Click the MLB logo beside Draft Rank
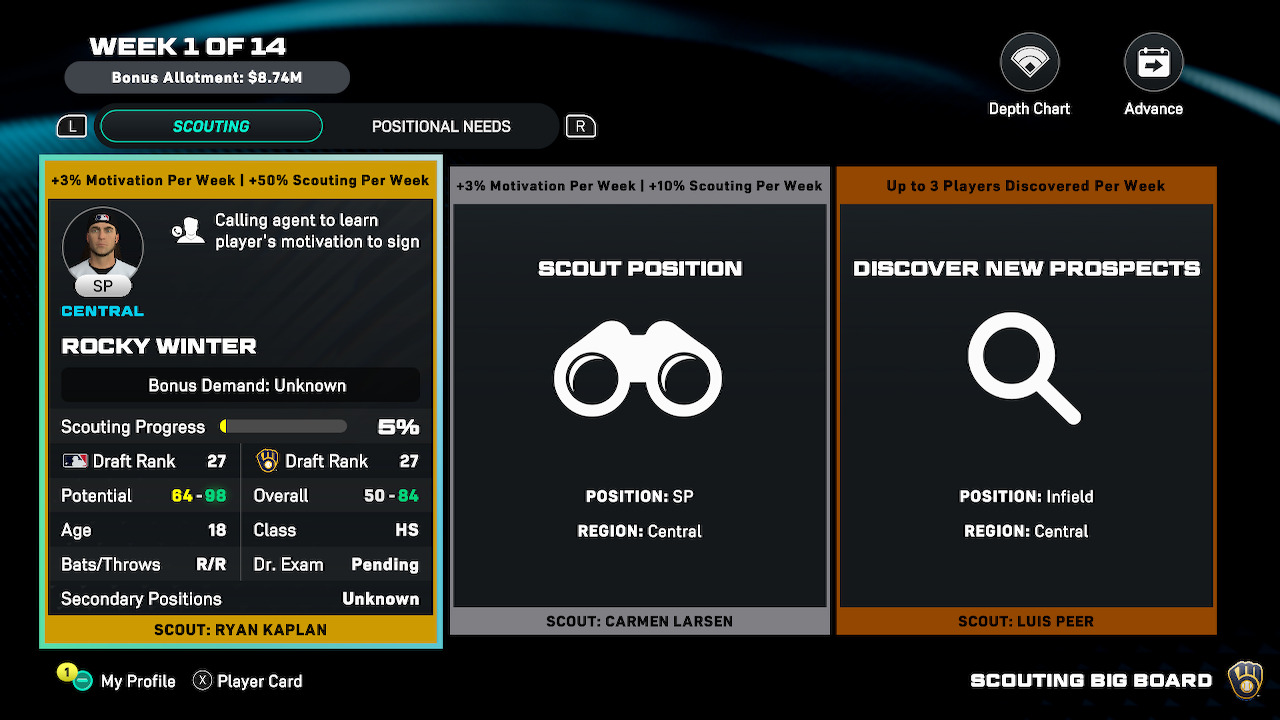The width and height of the screenshot is (1280, 720). coord(75,461)
